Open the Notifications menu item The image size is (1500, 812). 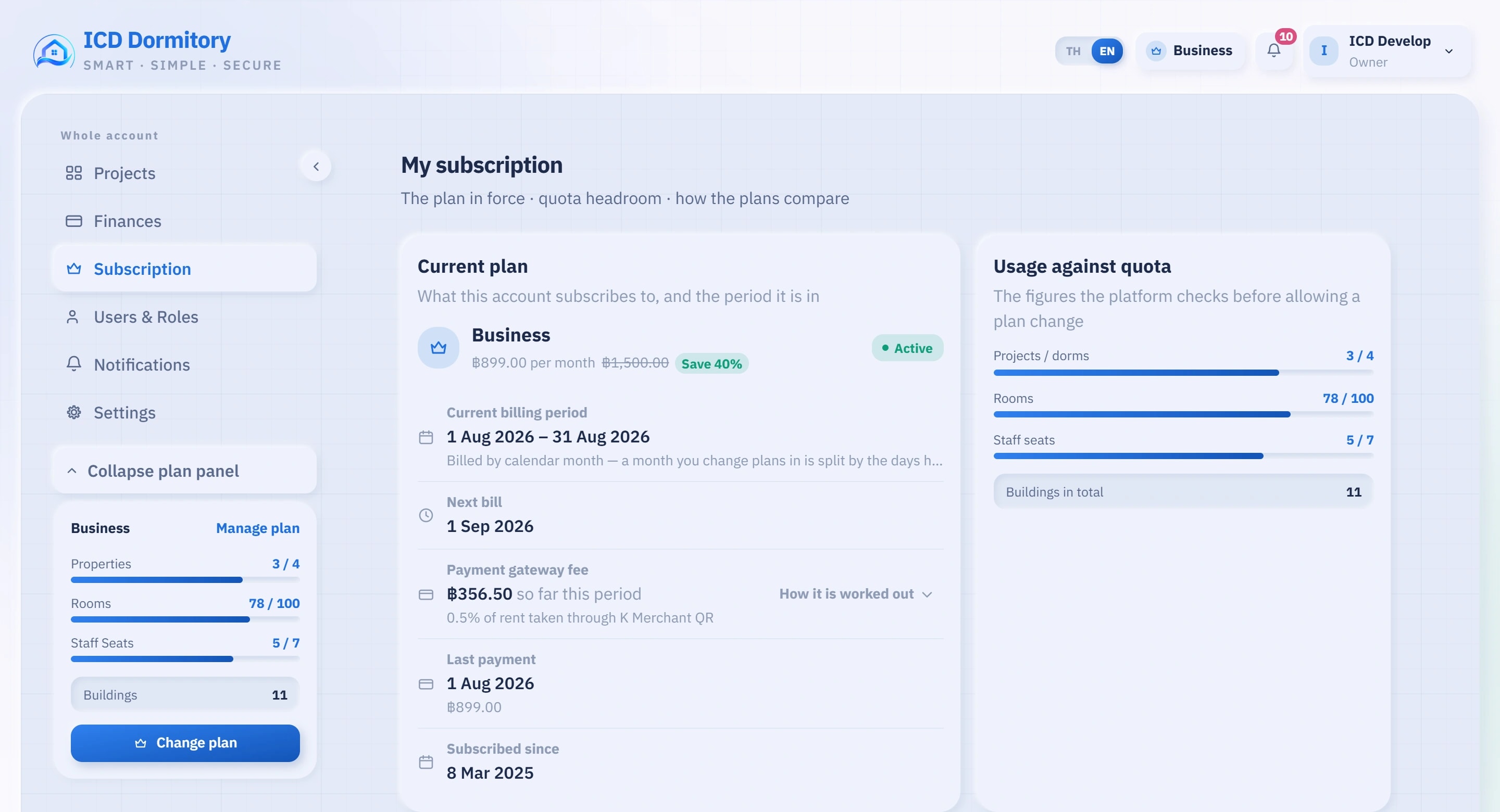coord(185,364)
